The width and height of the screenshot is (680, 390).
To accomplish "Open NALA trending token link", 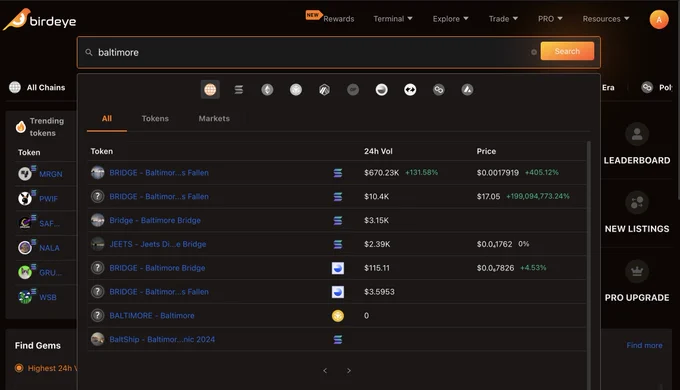I will coord(49,248).
